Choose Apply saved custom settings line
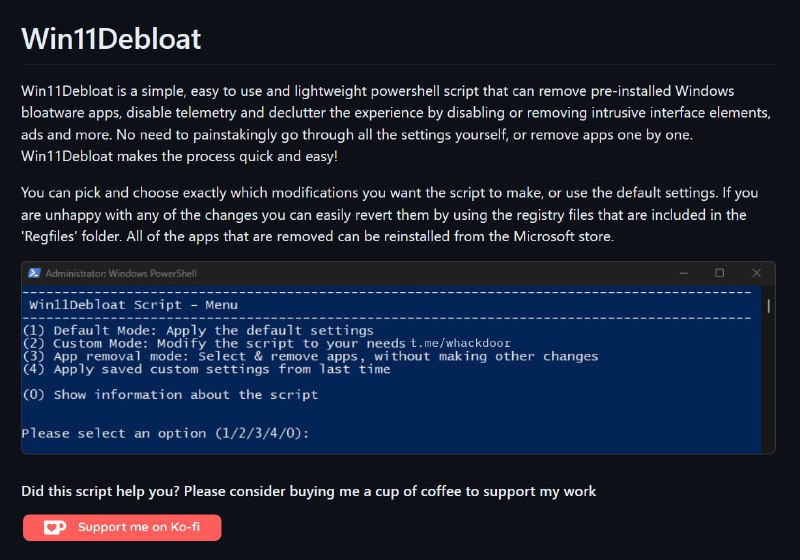The height and width of the screenshot is (560, 800). click(206, 369)
